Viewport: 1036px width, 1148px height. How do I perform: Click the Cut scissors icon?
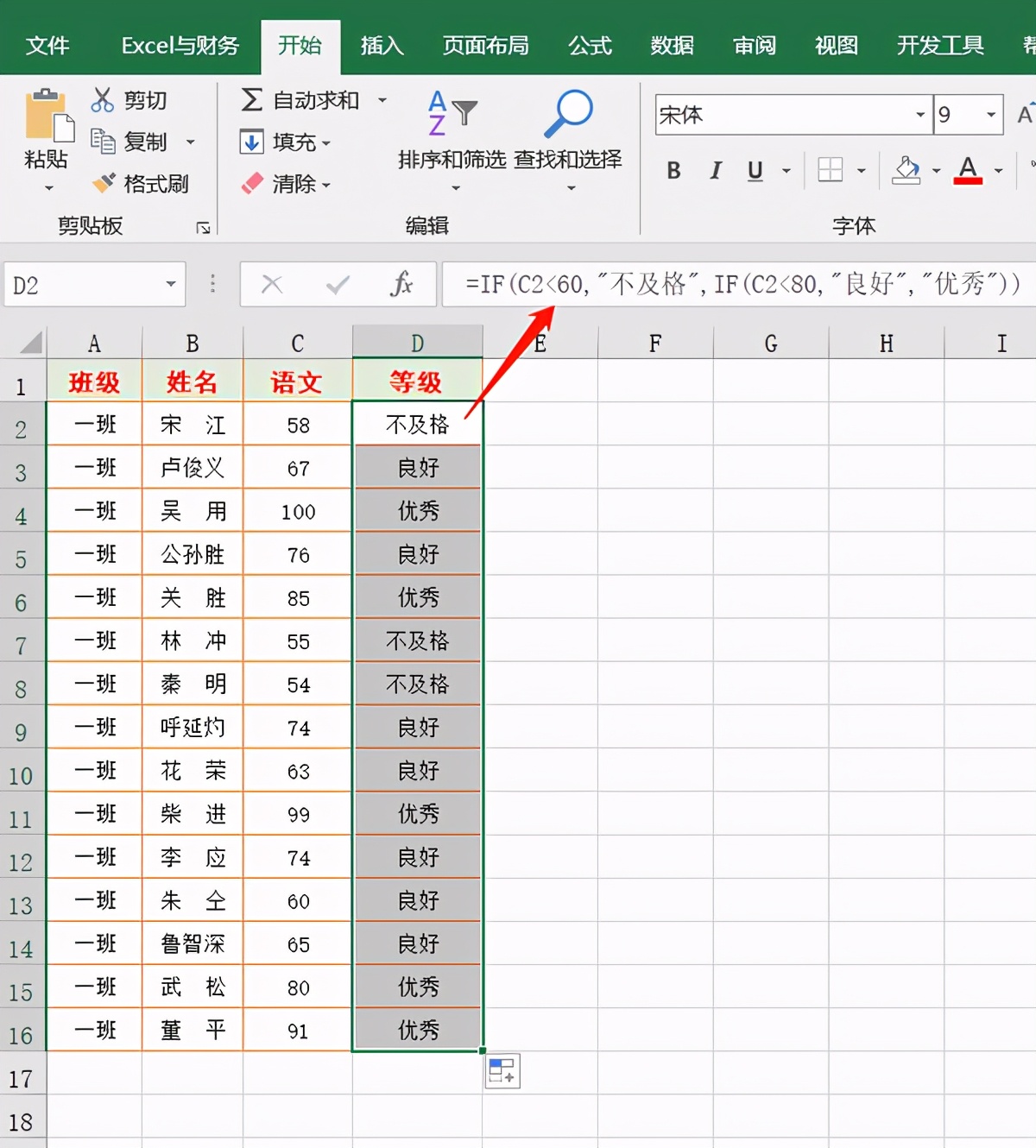pos(103,100)
